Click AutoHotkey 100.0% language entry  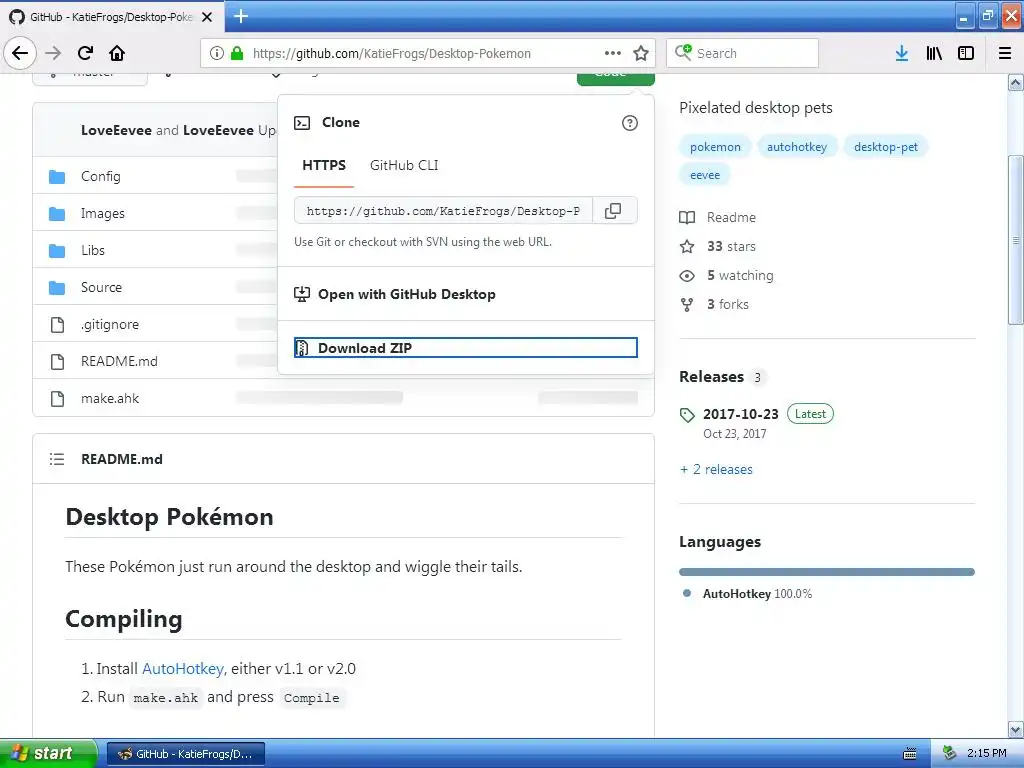pyautogui.click(x=757, y=594)
